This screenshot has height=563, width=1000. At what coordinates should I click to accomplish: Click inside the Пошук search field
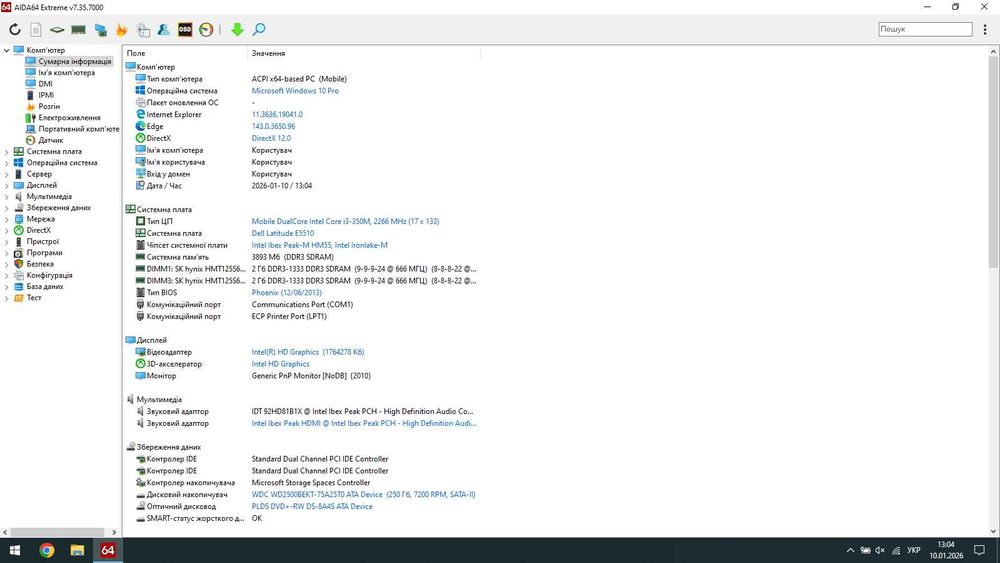925,29
